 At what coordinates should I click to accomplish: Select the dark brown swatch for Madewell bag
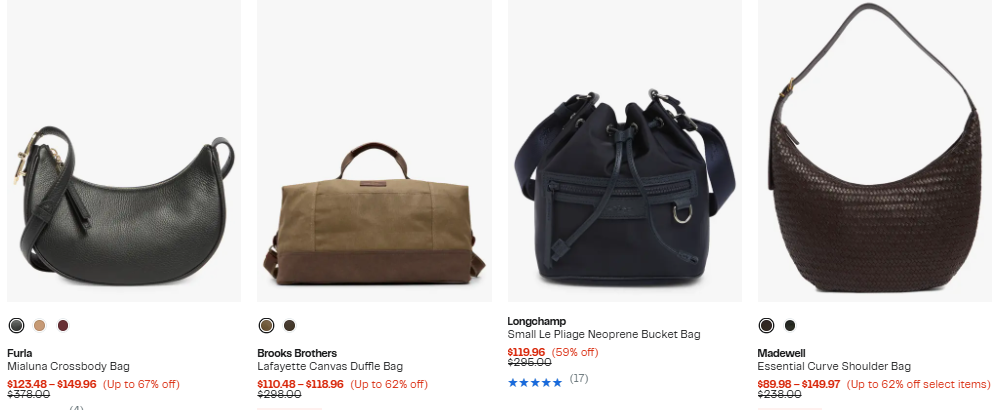766,325
